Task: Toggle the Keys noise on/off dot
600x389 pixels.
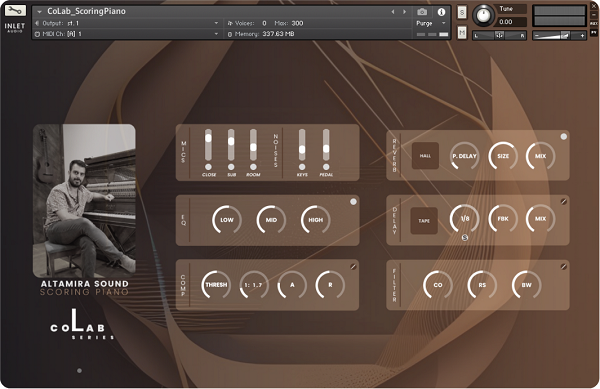Action: pyautogui.click(x=302, y=167)
